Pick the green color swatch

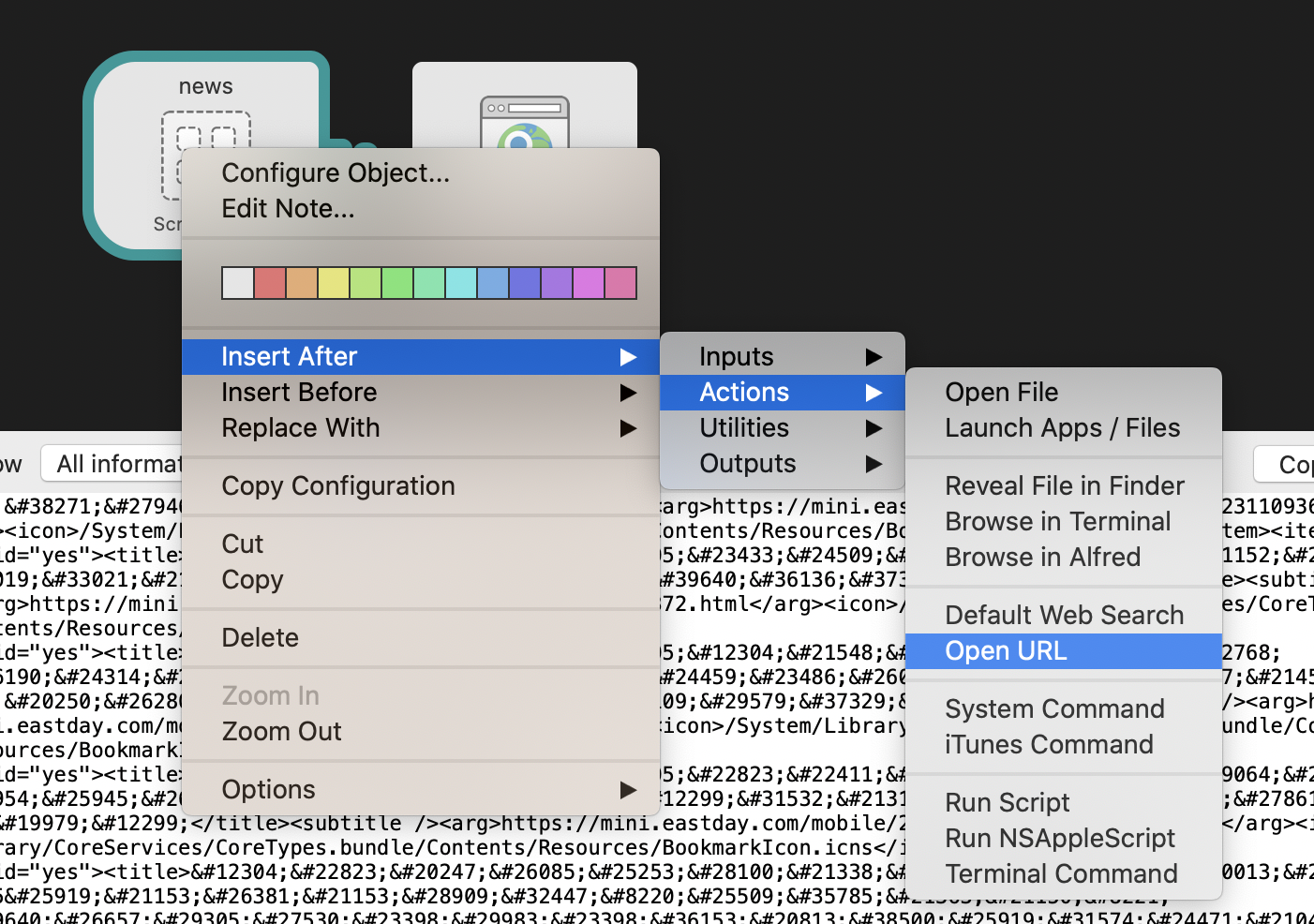[x=397, y=283]
